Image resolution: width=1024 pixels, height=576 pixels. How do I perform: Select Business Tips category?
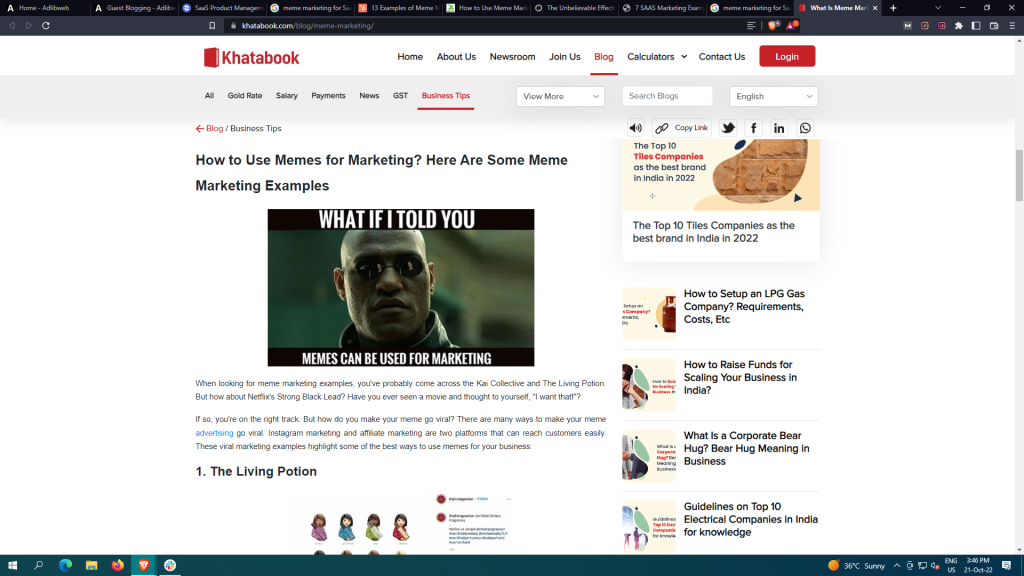(x=445, y=95)
